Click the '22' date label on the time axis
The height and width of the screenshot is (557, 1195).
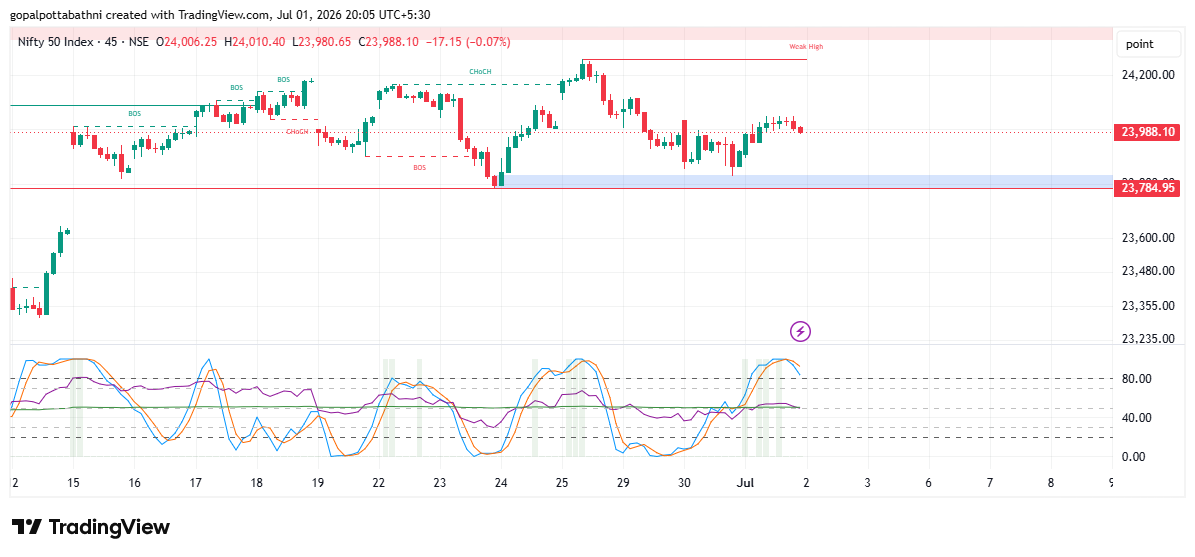(379, 482)
